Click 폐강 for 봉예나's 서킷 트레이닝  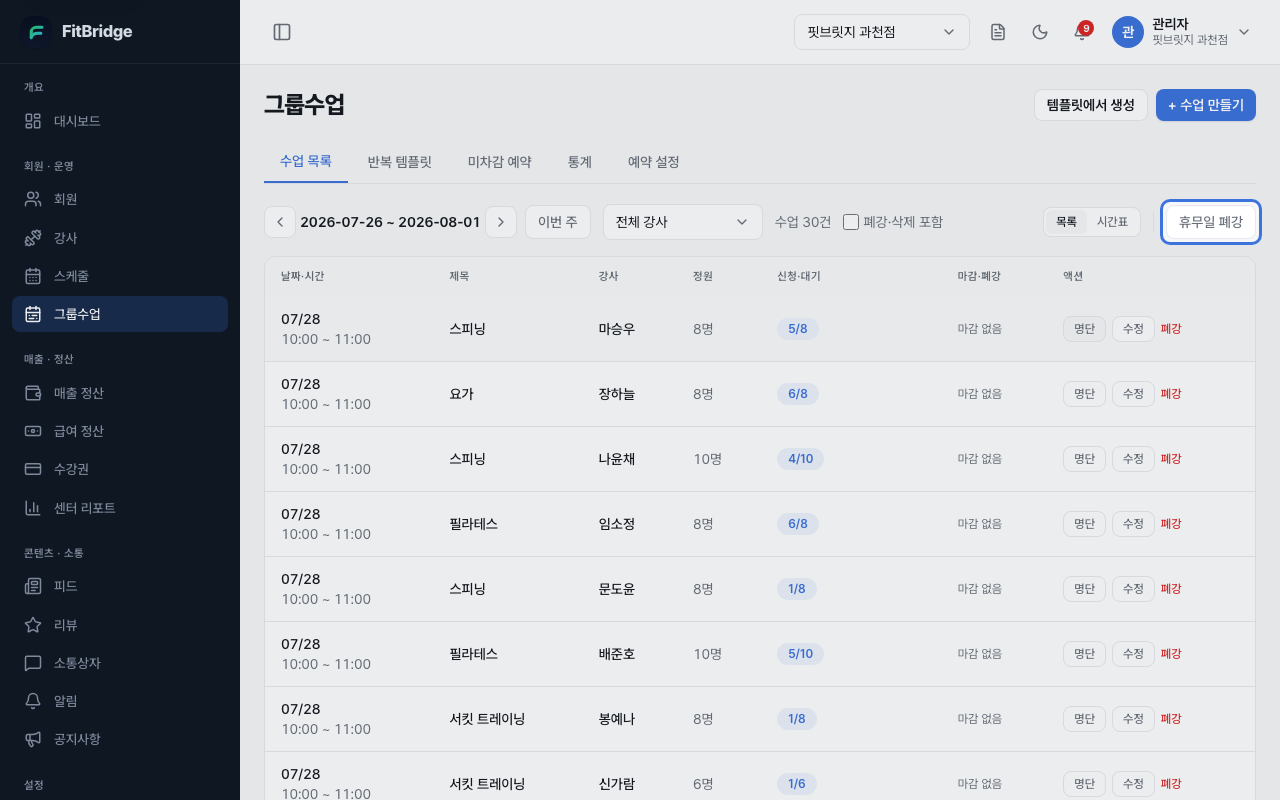[x=1171, y=719]
